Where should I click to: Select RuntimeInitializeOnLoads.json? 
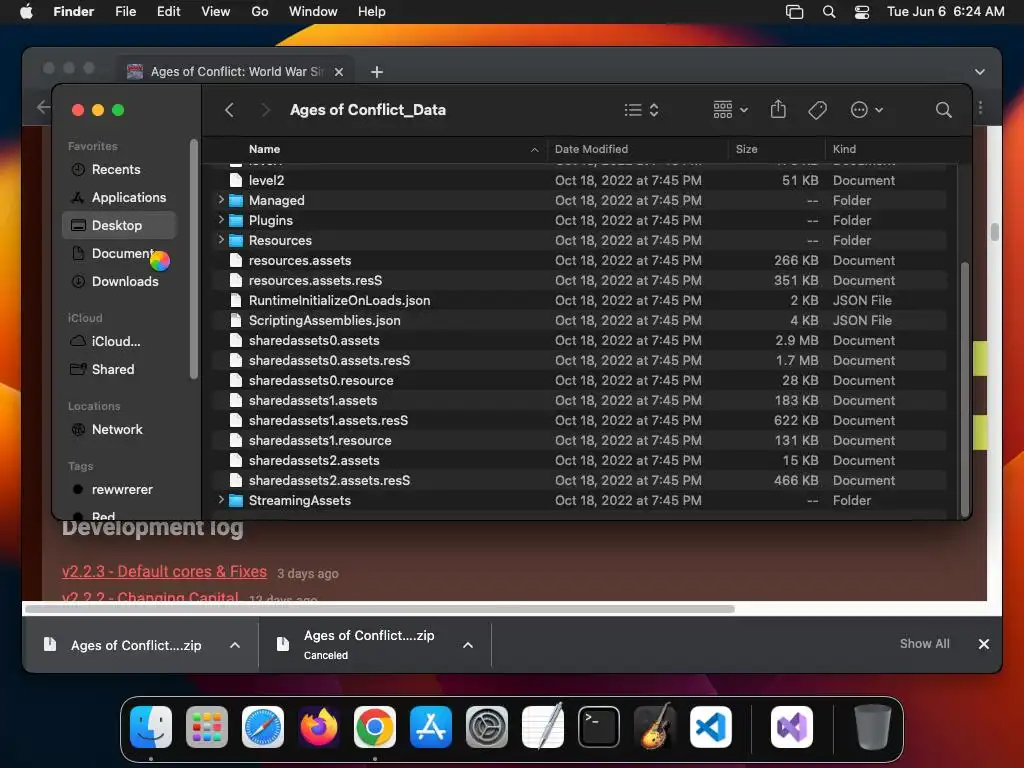click(581, 300)
